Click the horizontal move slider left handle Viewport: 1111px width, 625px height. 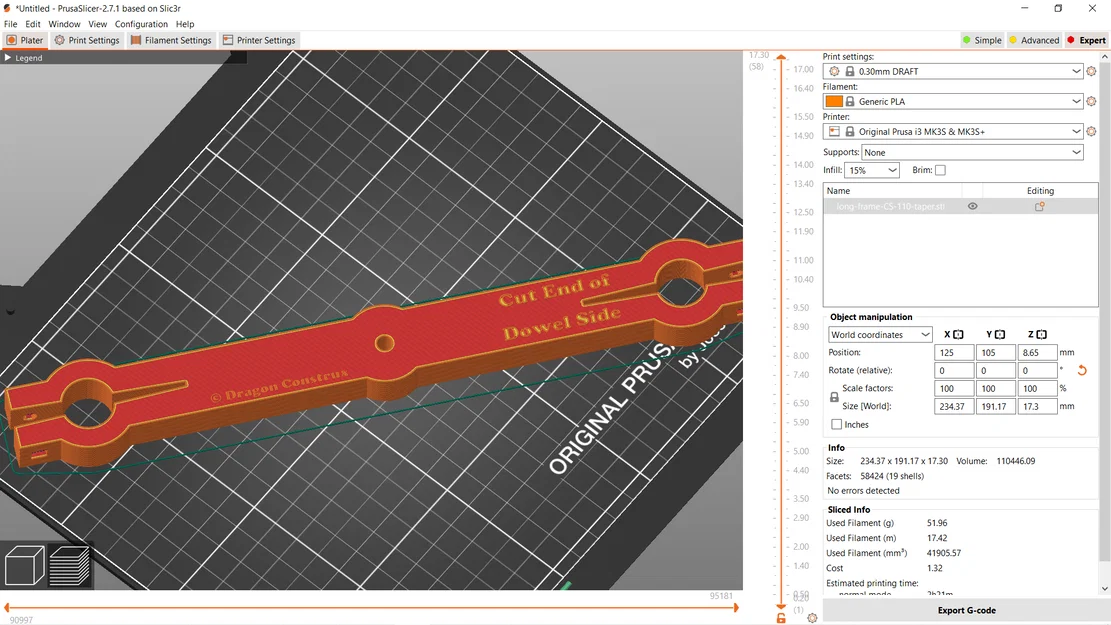pos(7,607)
